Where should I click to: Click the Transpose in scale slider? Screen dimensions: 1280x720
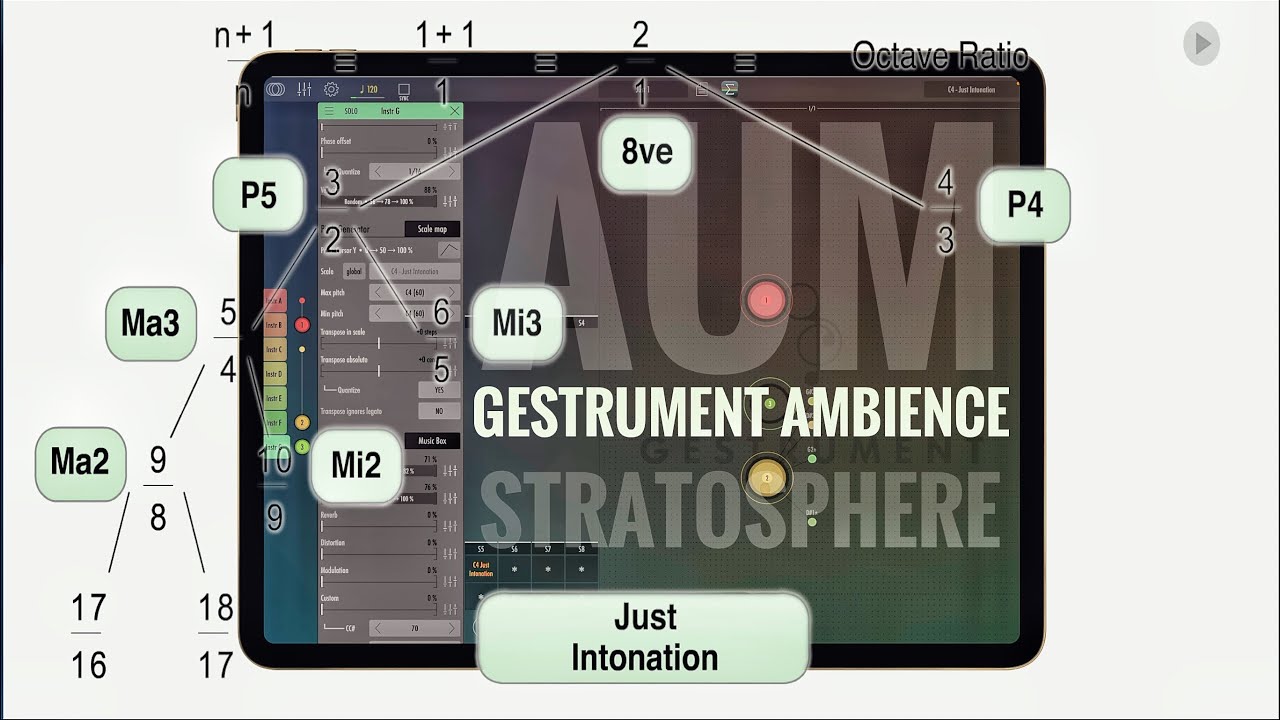[x=379, y=344]
